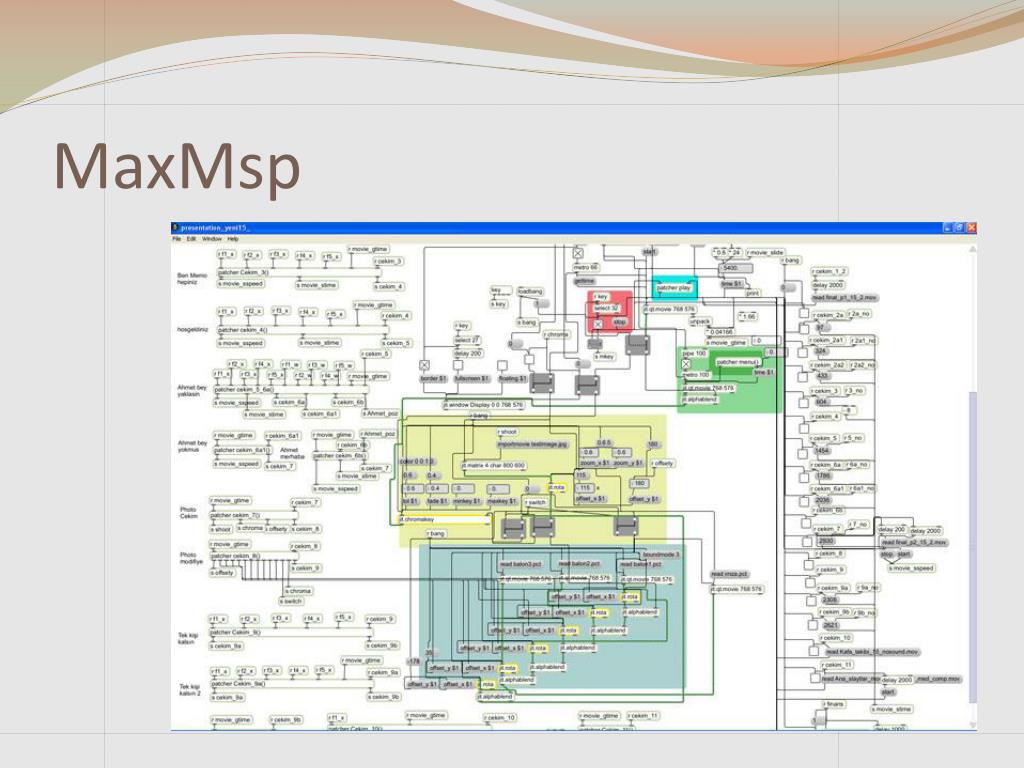1024x768 pixels.
Task: Toggle the X box above metro 100
Action: tap(686, 364)
